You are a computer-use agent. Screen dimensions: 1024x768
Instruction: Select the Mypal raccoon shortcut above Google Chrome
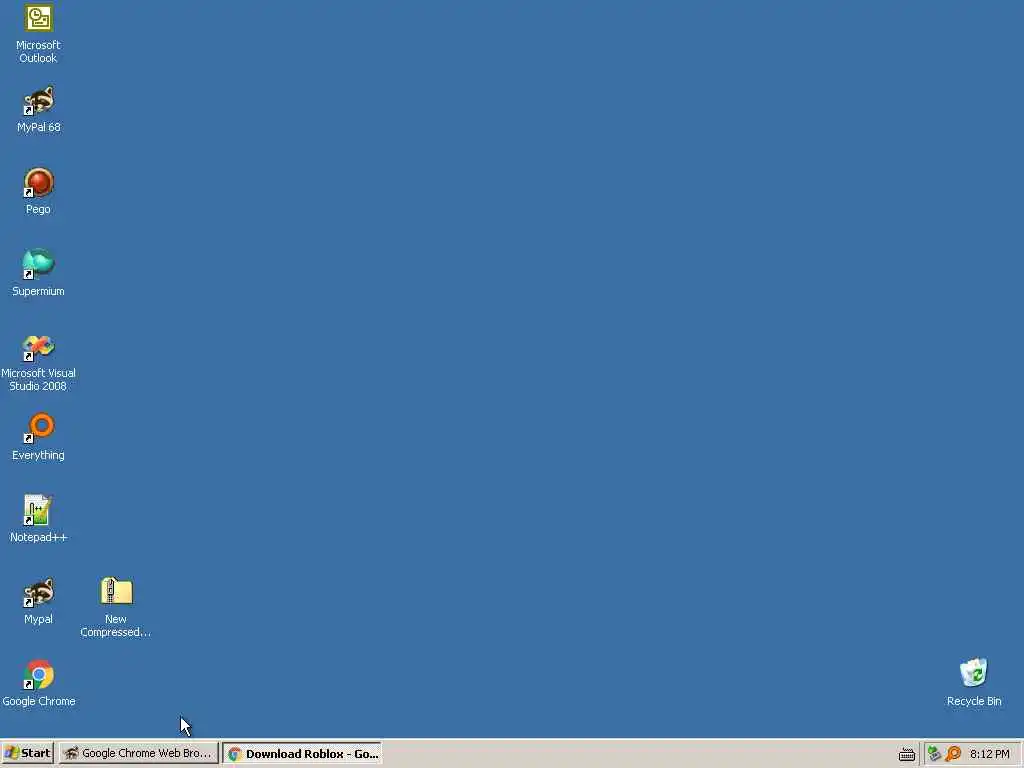tap(39, 601)
